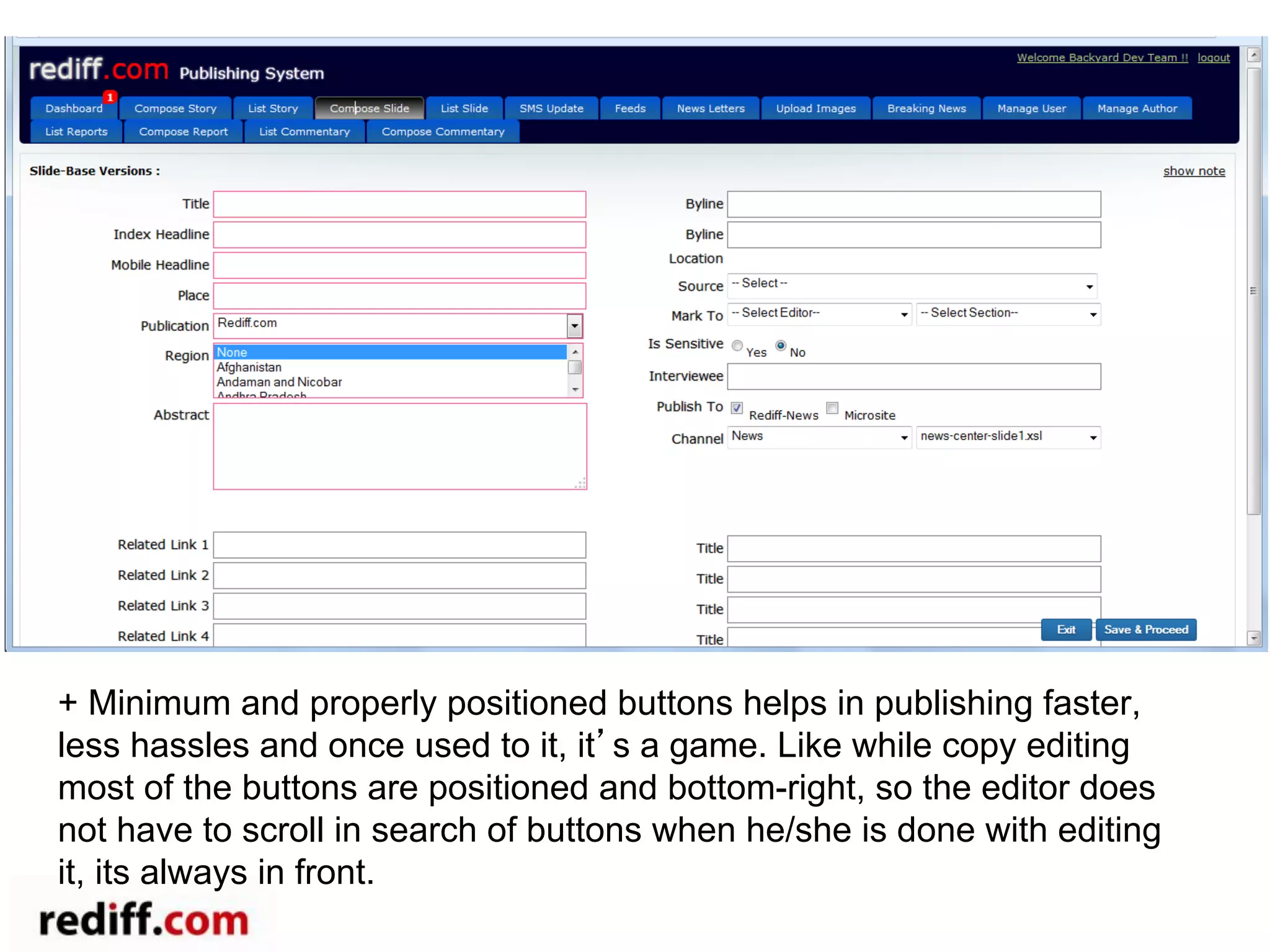Enable the Microsite publish checkbox
Image resolution: width=1270 pixels, height=952 pixels.
[833, 408]
